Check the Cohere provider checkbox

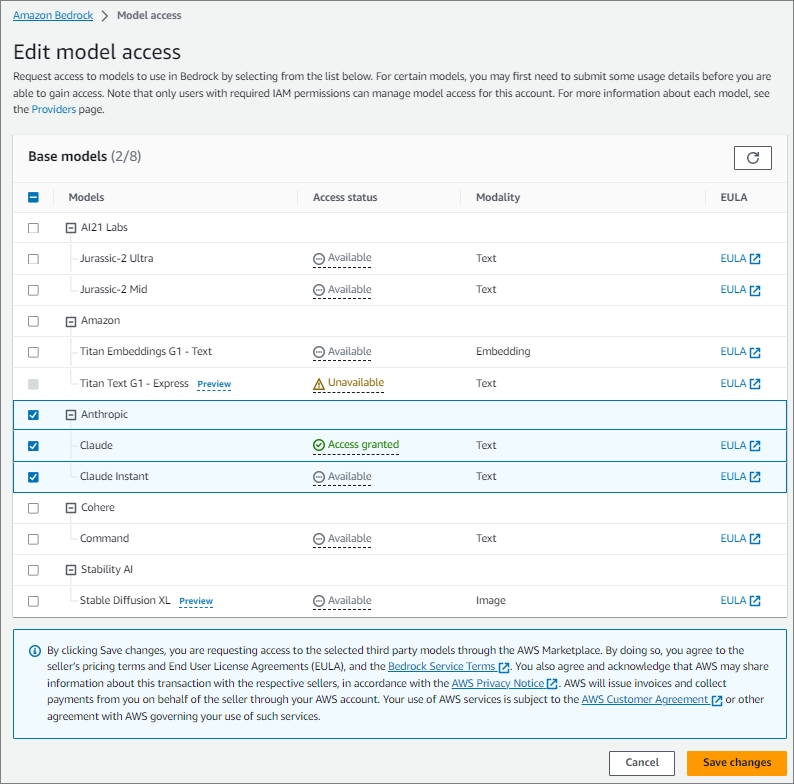pos(33,508)
